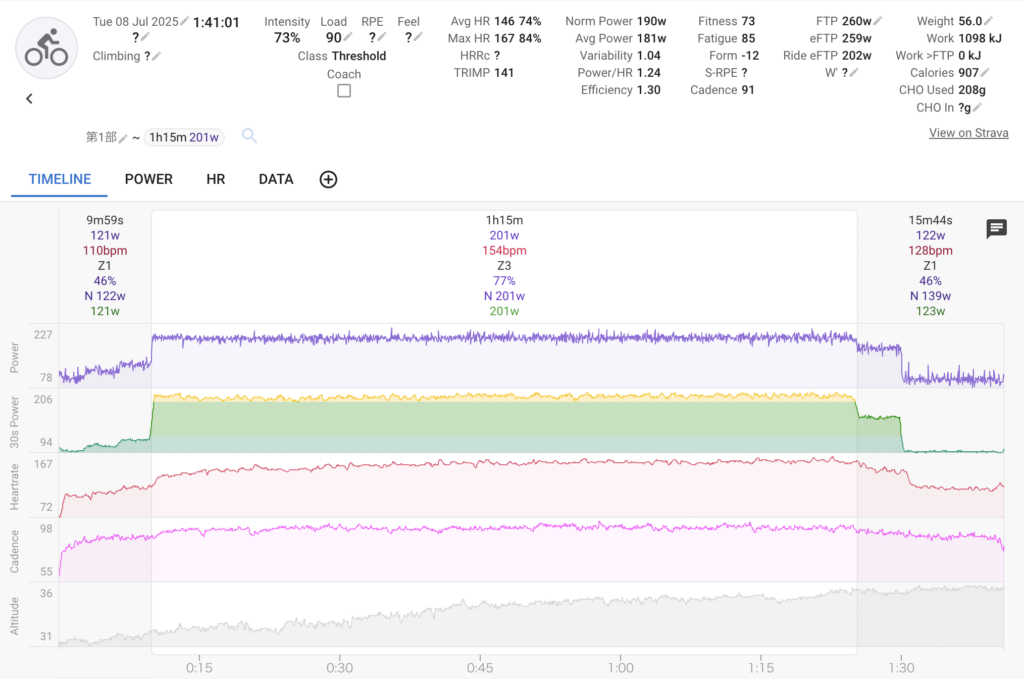Go back using the left chevron arrow

29,99
